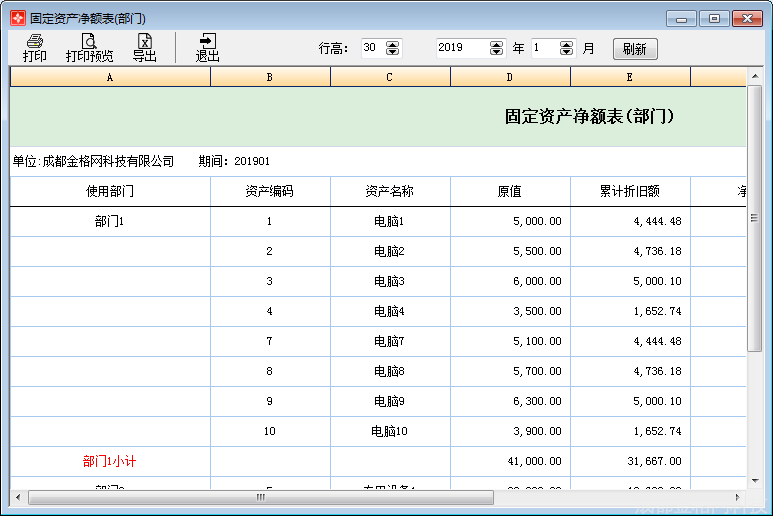This screenshot has width=773, height=516.
Task: Decrease the year 2019 spinner
Action: coord(497,52)
